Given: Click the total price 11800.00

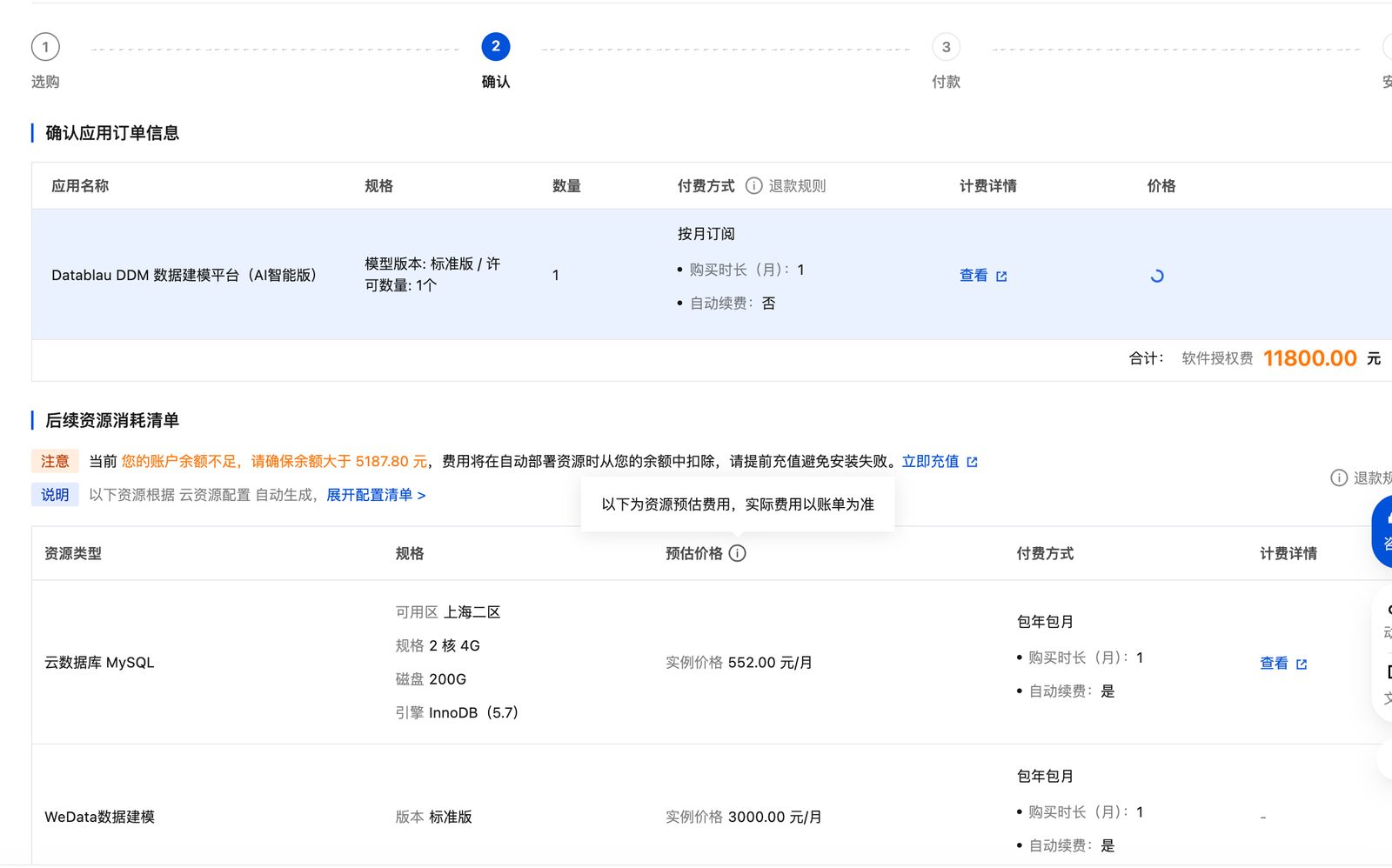Looking at the screenshot, I should pyautogui.click(x=1310, y=358).
